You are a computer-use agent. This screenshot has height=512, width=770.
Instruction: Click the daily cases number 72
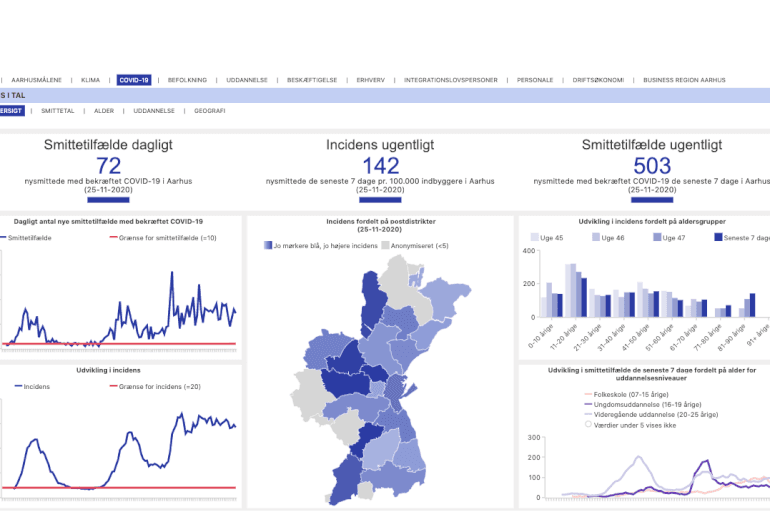point(108,166)
